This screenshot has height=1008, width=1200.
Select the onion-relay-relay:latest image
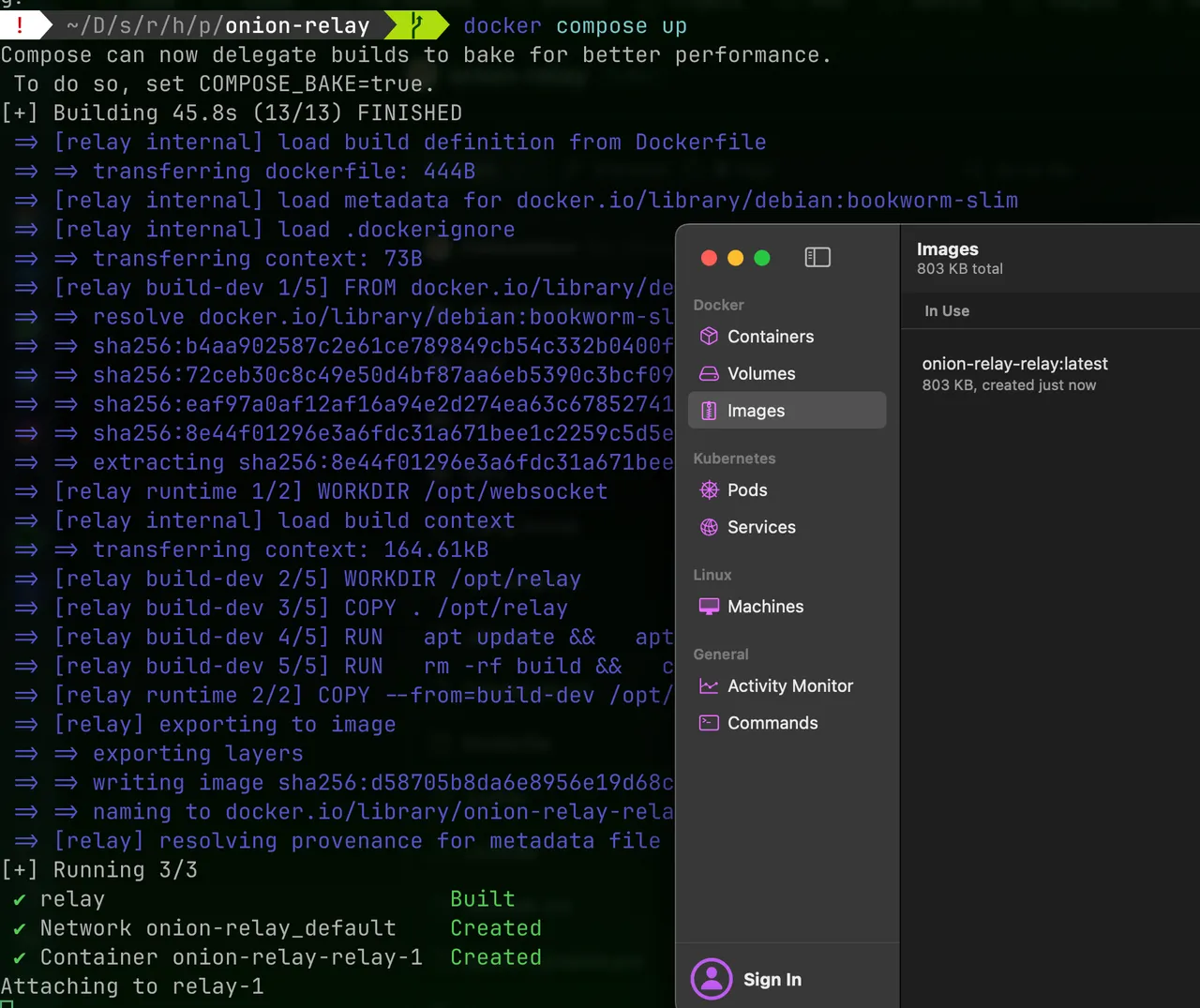(x=1014, y=373)
